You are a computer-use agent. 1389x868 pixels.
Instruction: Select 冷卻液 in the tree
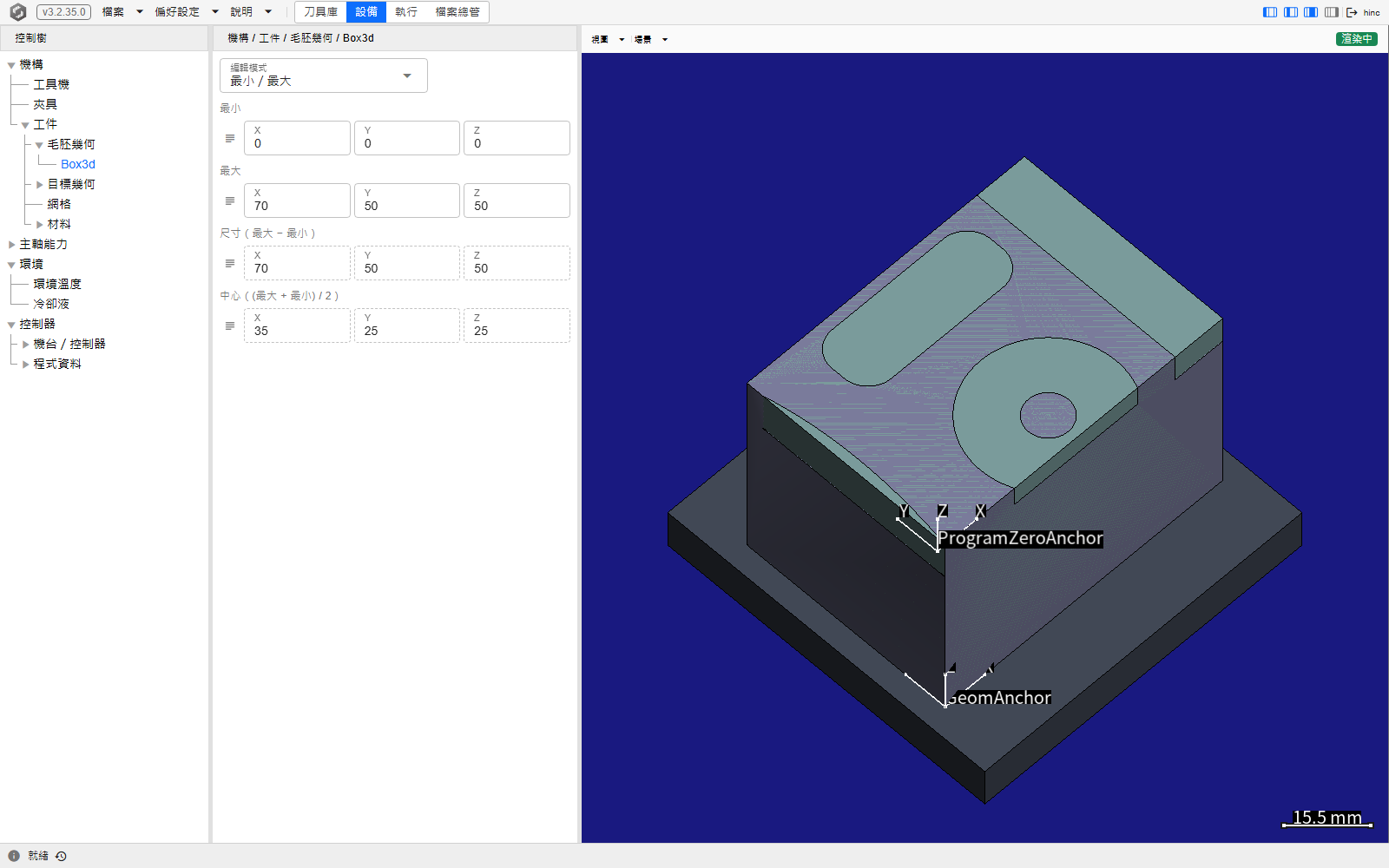pyautogui.click(x=51, y=304)
